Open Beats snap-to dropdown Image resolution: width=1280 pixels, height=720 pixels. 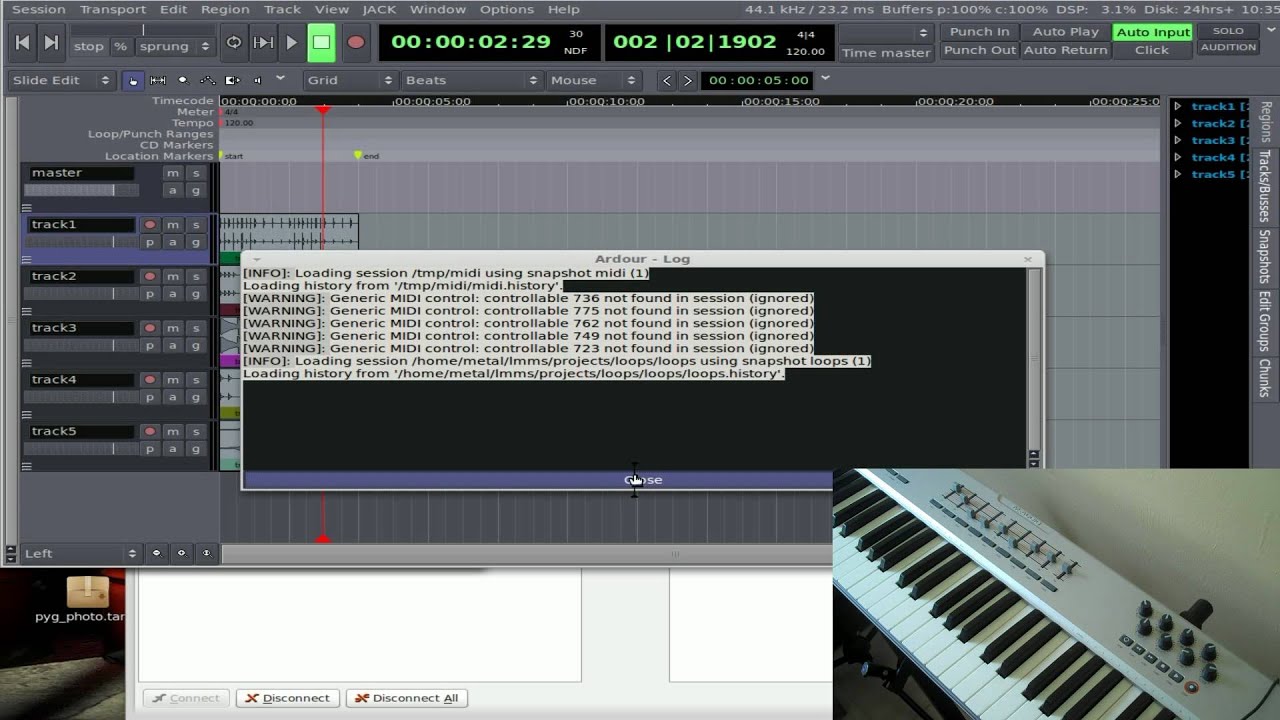472,80
